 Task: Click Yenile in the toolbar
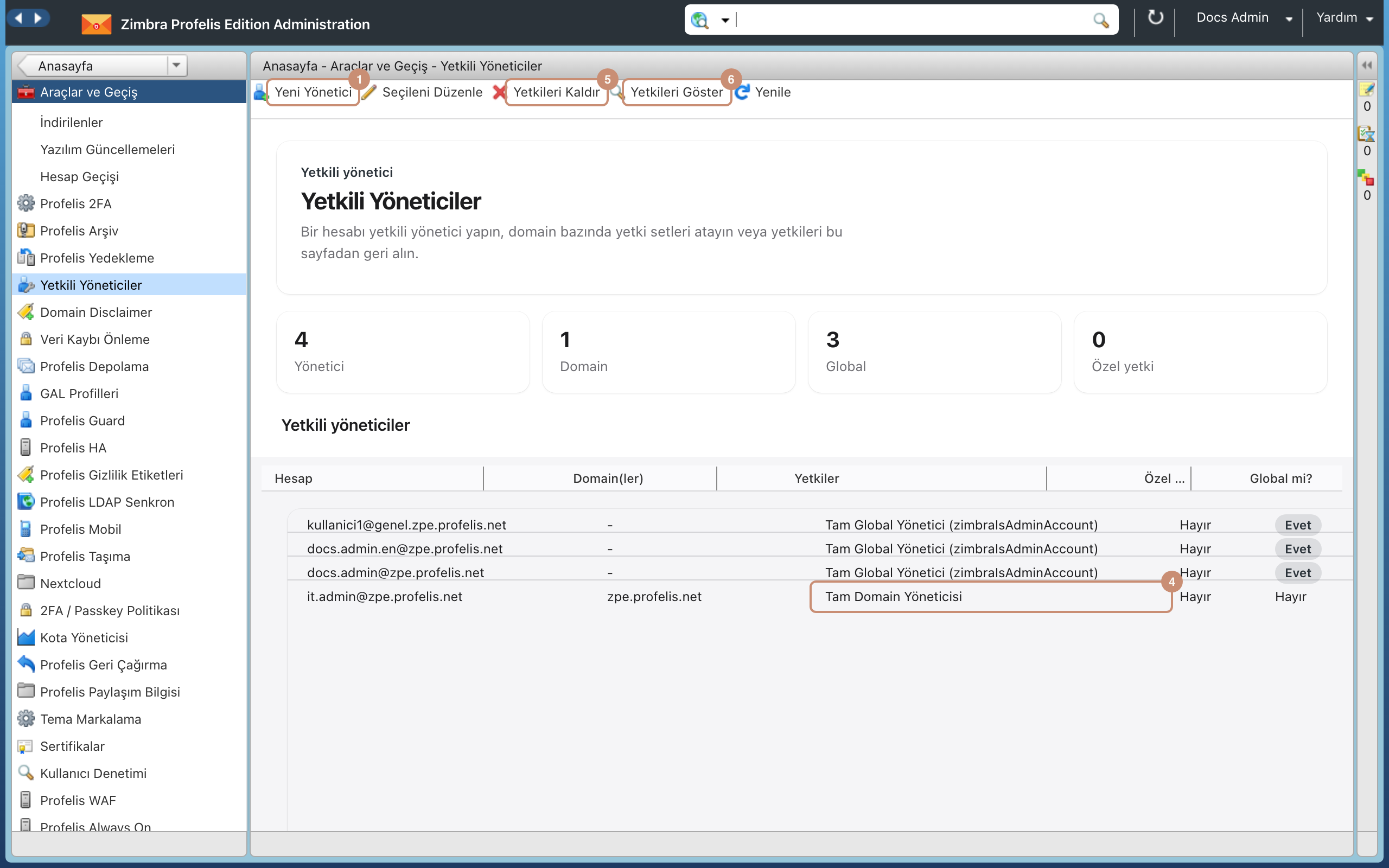point(773,92)
